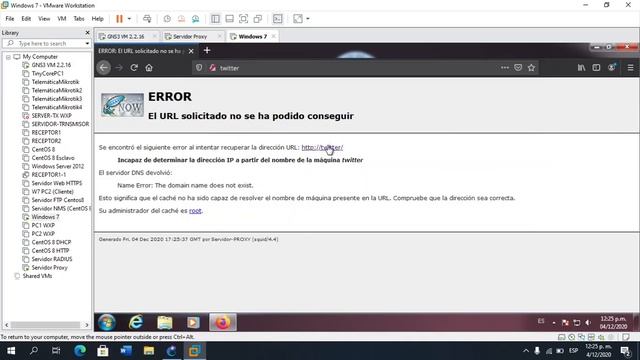
Task: Close the Windows 7 VM tab
Action: tap(273, 36)
